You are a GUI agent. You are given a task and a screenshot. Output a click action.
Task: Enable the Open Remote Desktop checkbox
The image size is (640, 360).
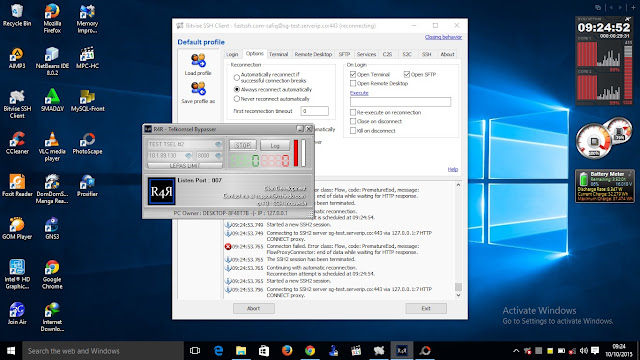pos(353,83)
